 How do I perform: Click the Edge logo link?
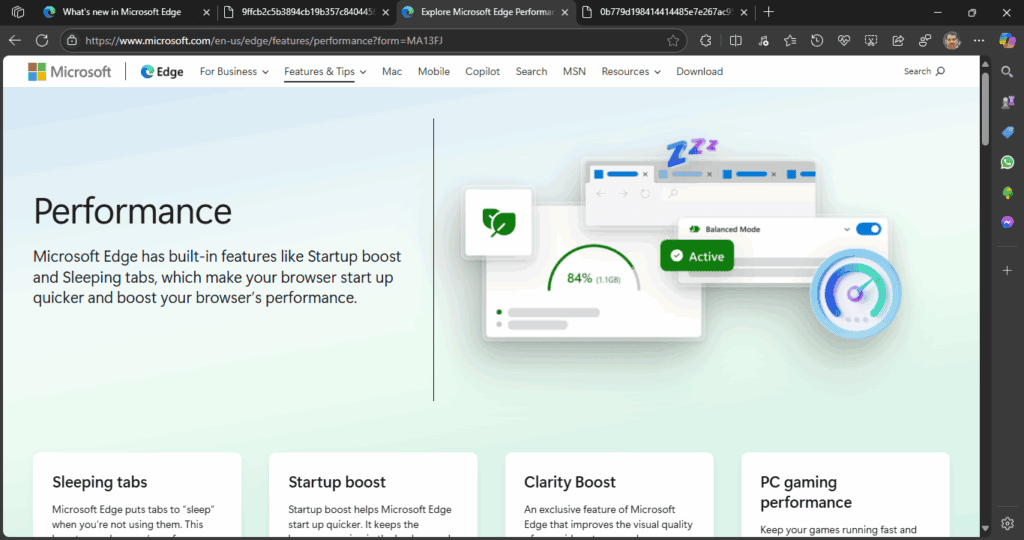161,72
